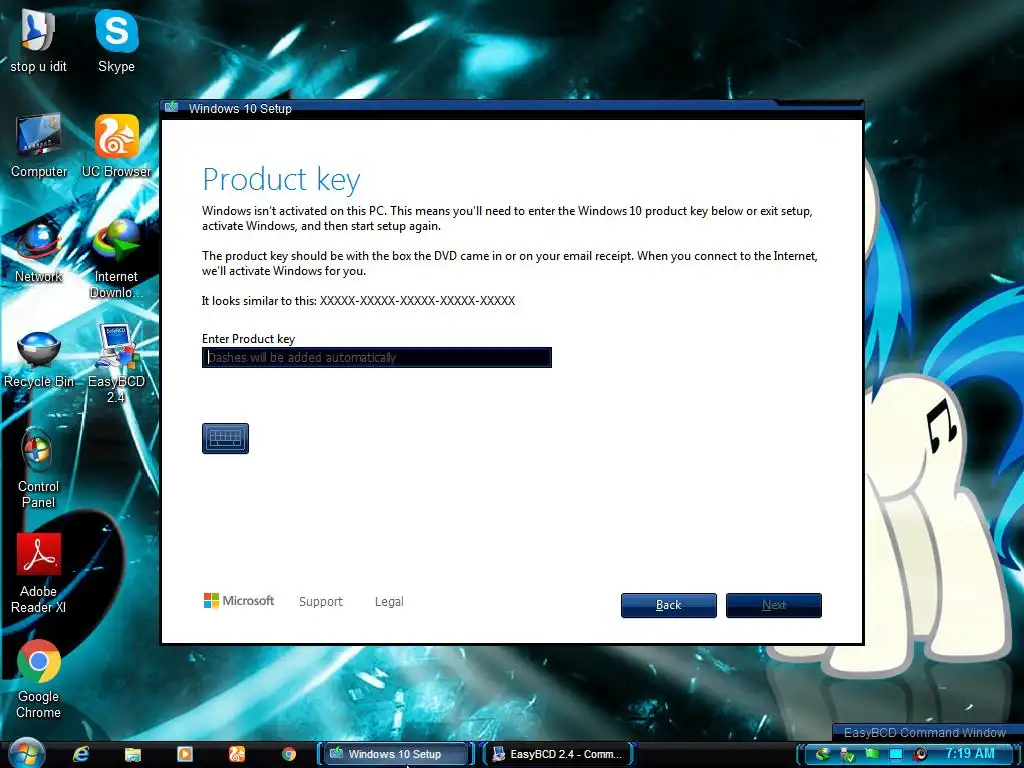Select the Internet Download Manager desktop icon
Screen dimensions: 1024x768
pos(116,259)
